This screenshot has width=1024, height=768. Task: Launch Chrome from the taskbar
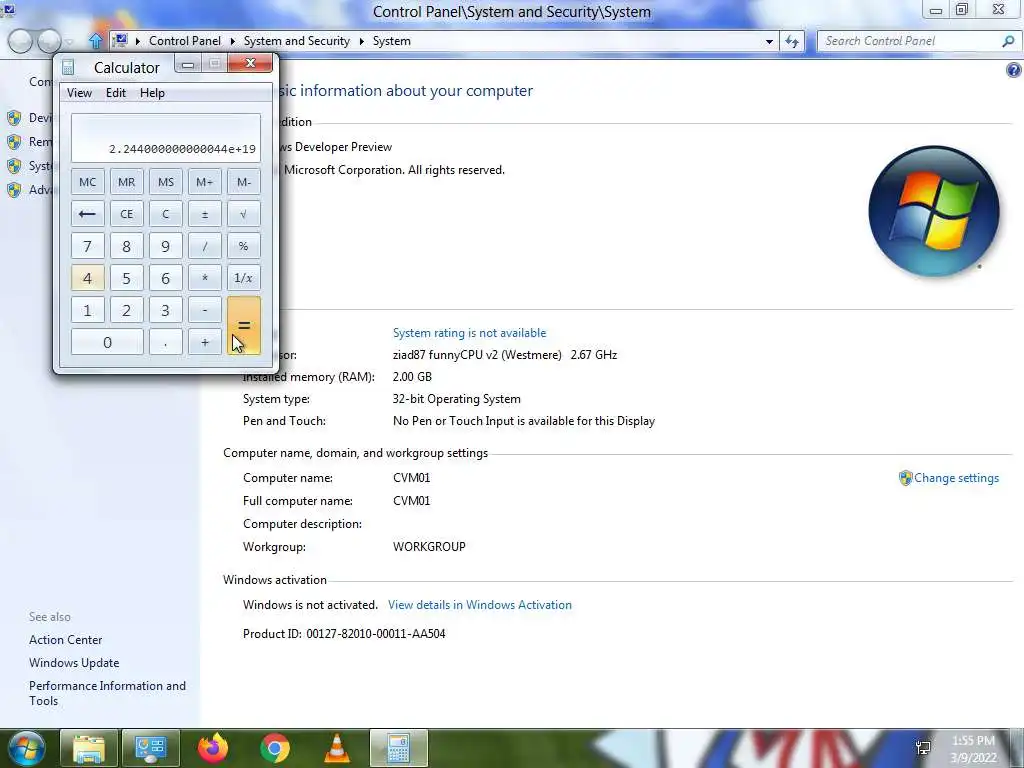(275, 748)
